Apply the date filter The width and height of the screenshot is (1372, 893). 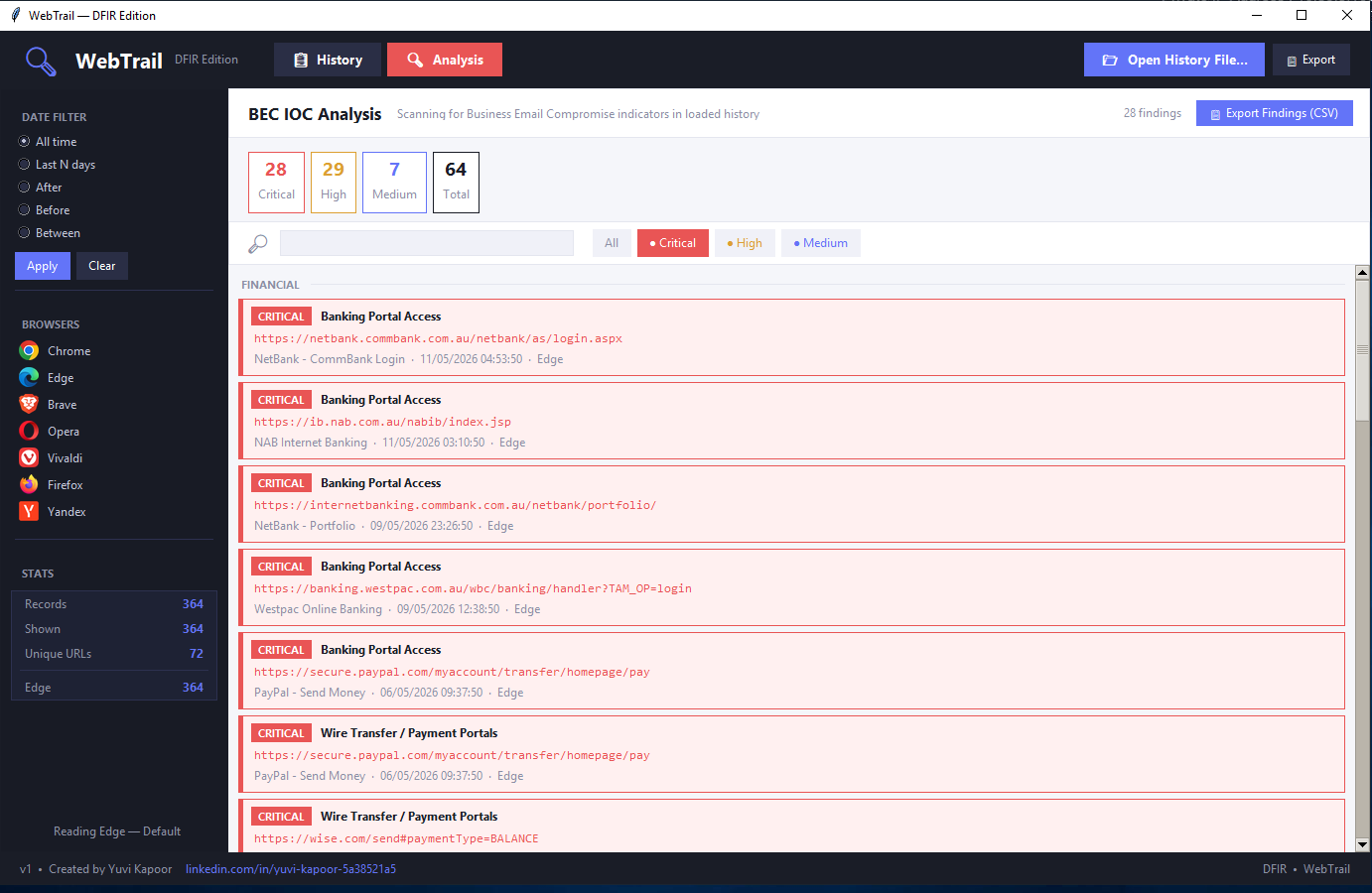pyautogui.click(x=43, y=266)
